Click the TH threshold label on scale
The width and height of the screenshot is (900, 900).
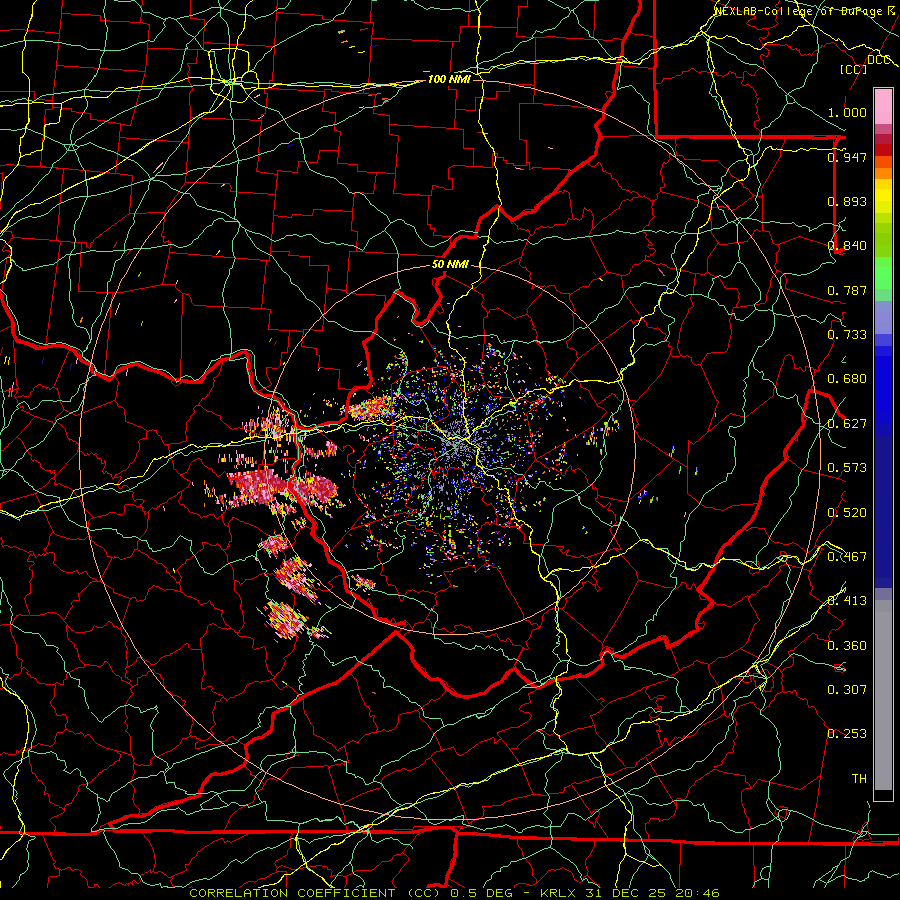(x=859, y=779)
